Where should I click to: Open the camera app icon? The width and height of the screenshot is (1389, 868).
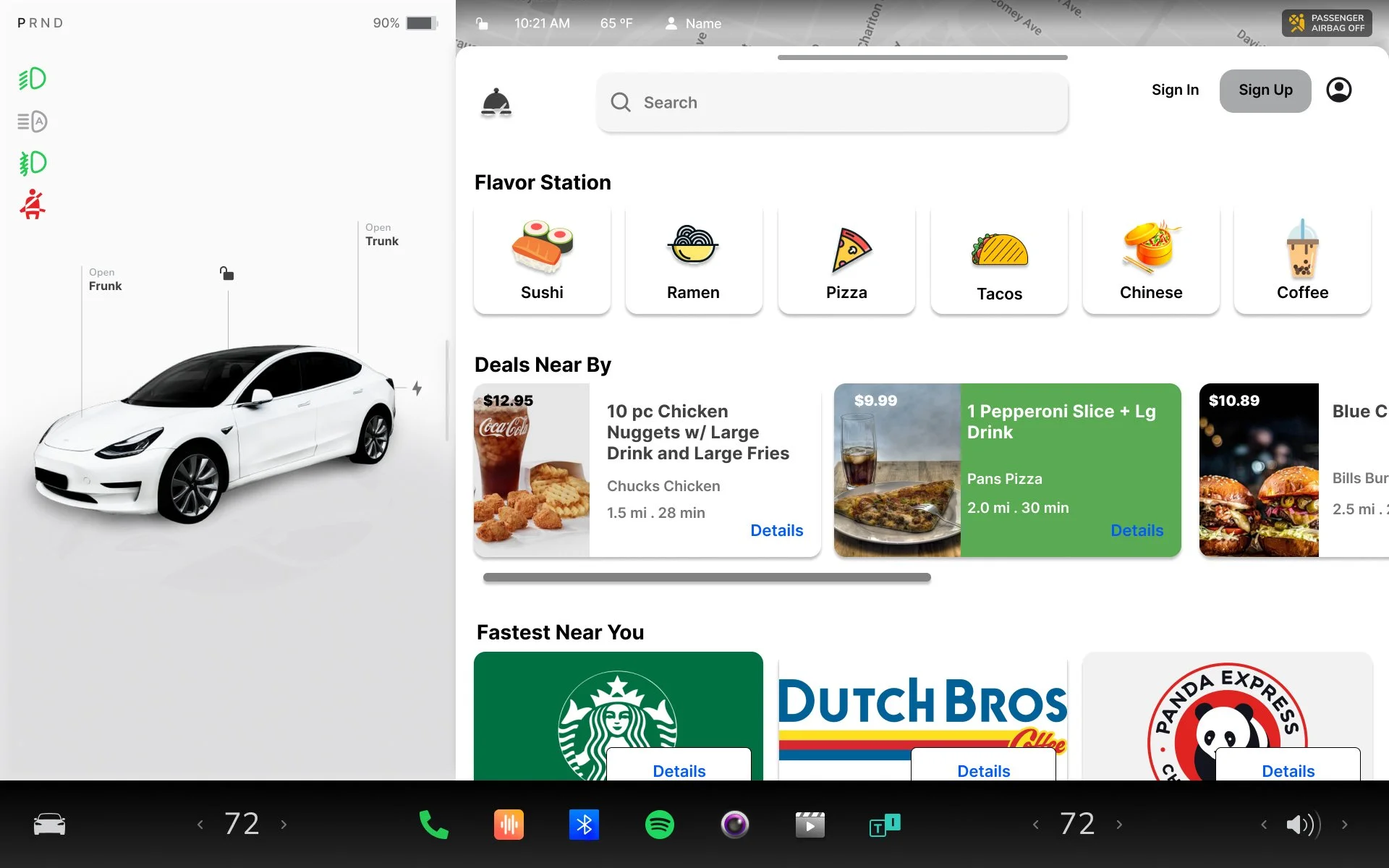pyautogui.click(x=734, y=825)
